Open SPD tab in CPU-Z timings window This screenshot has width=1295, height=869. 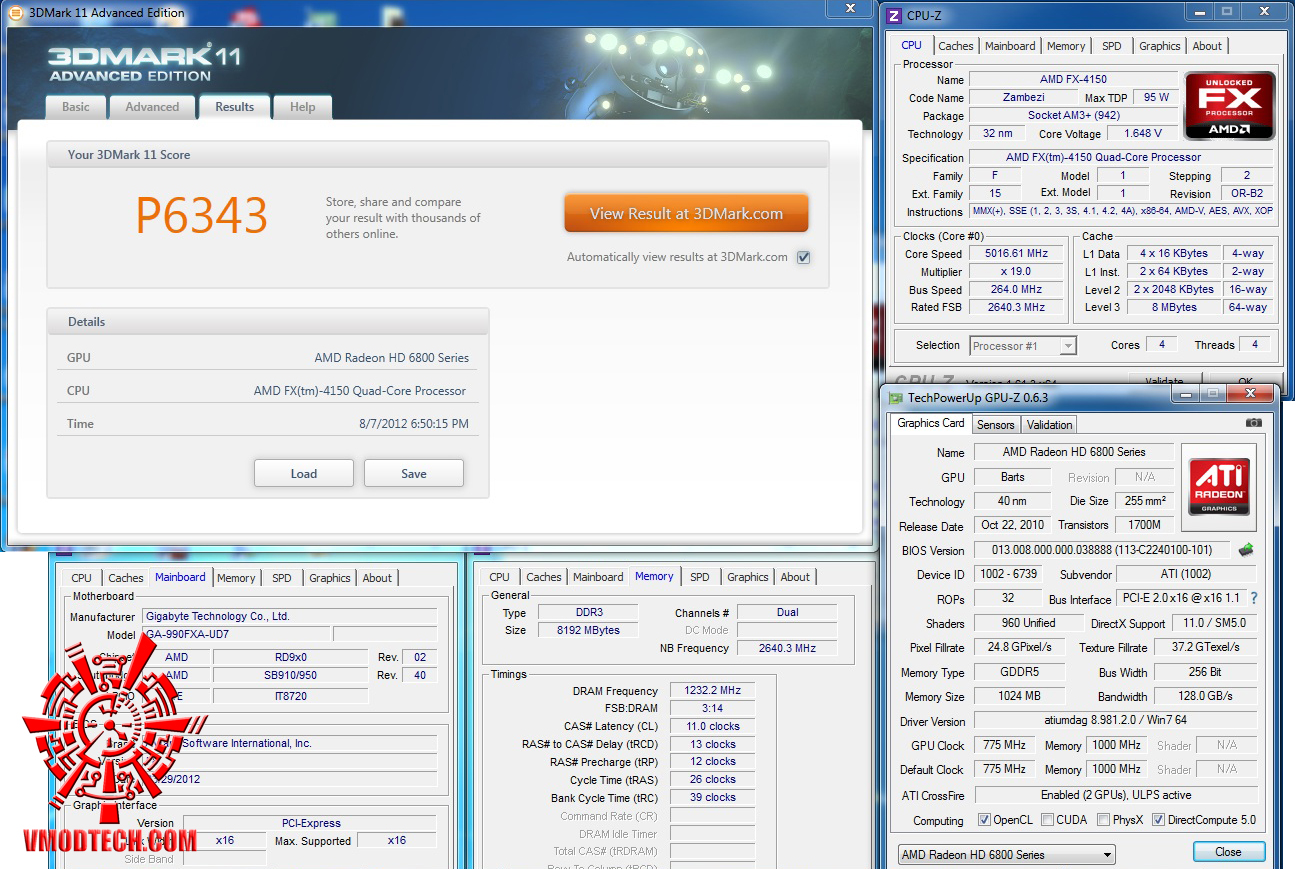pyautogui.click(x=700, y=577)
